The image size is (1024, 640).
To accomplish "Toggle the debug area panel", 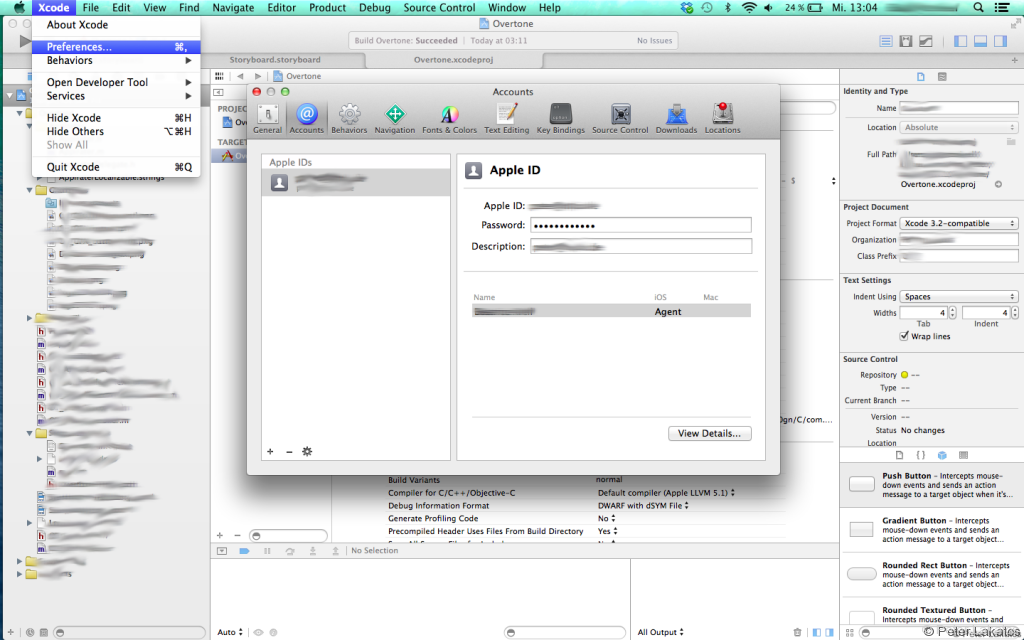I will coord(980,41).
